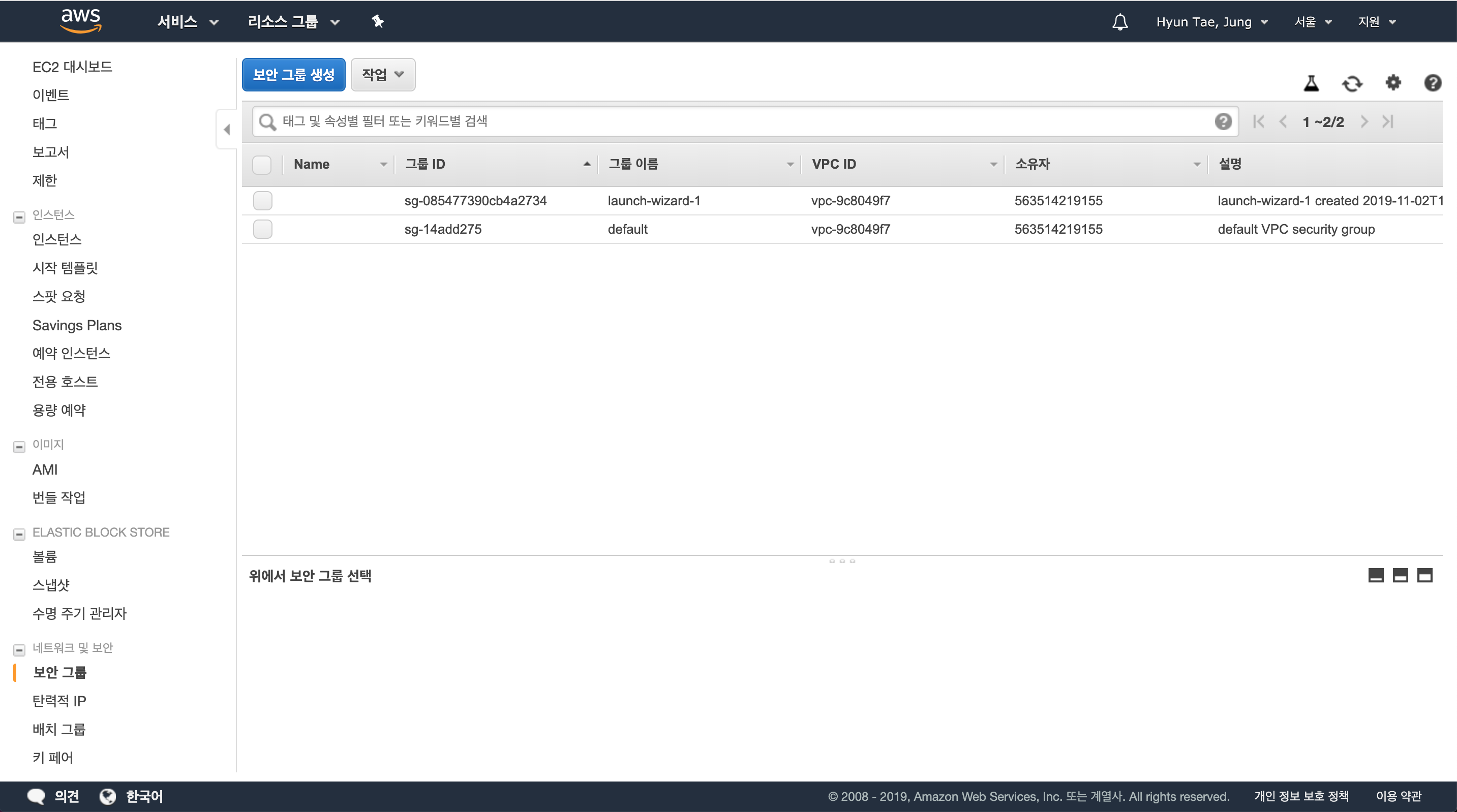Open the 키 페어 sidebar link
The height and width of the screenshot is (812, 1457).
(x=52, y=757)
